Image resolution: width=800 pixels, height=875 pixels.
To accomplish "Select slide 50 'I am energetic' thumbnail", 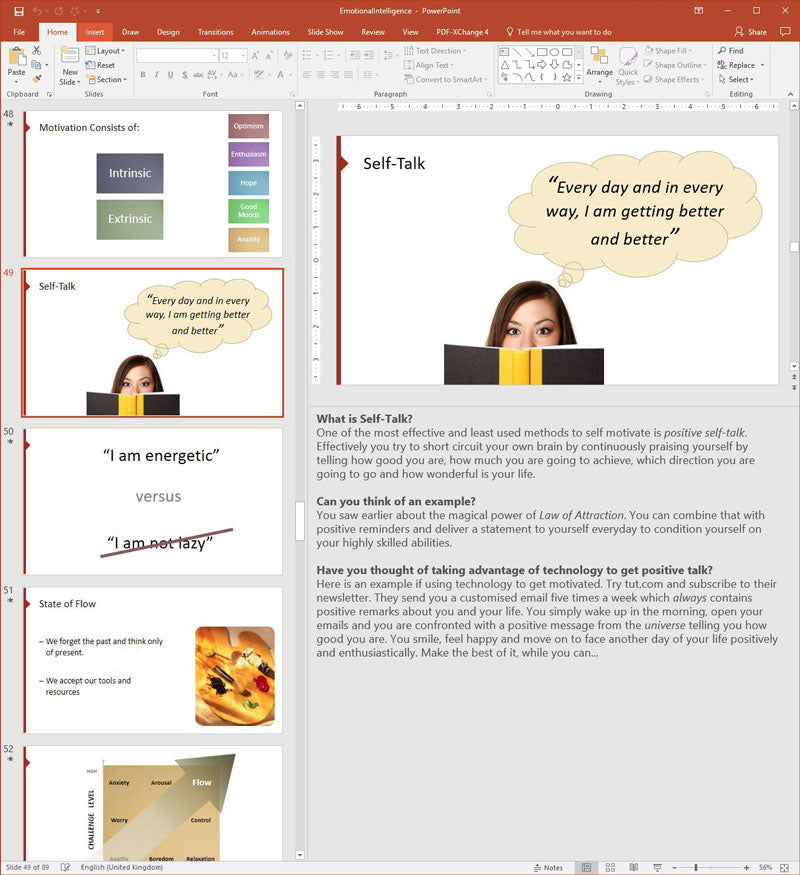I will pos(153,501).
